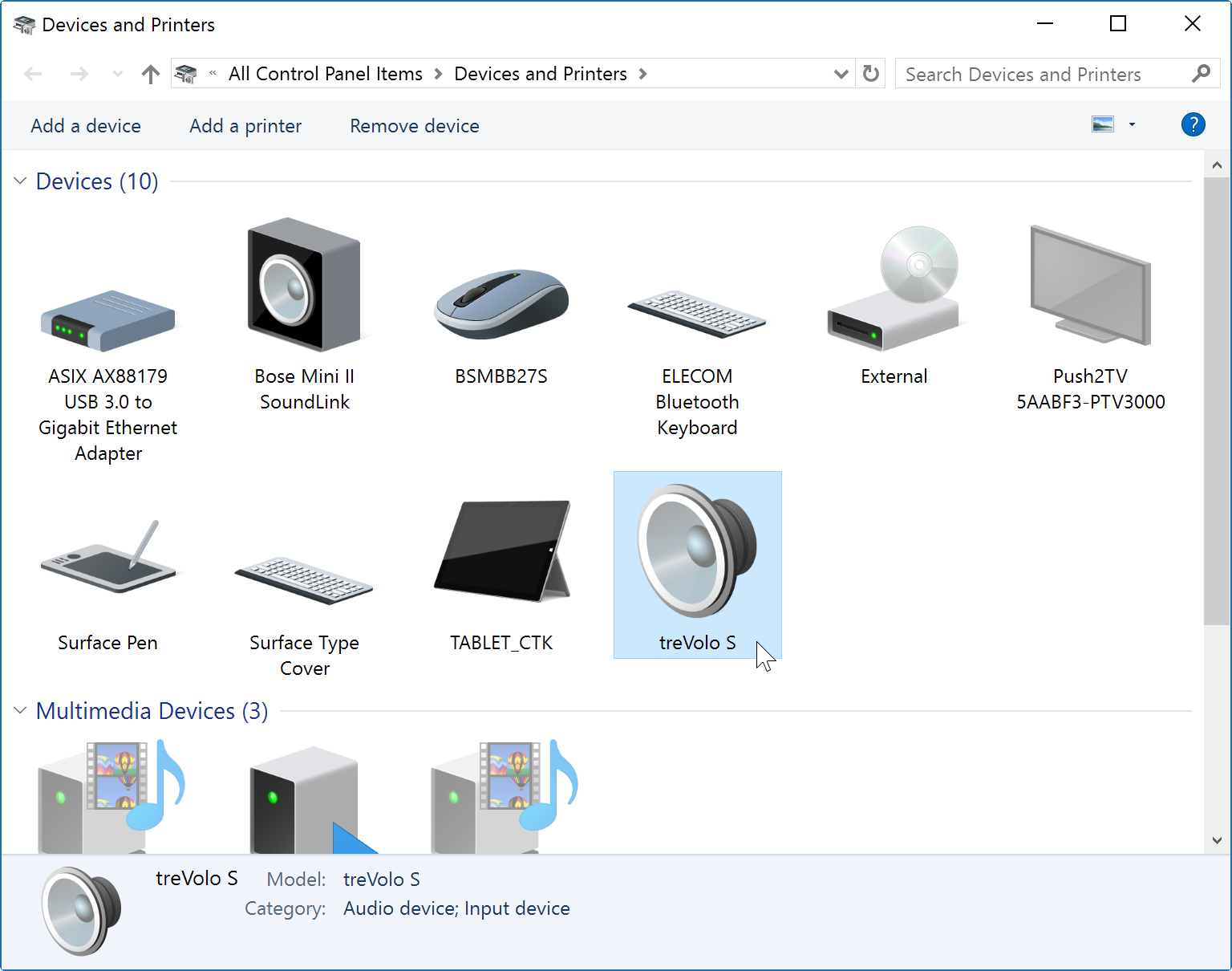
Task: Select the Surface Type Cover keyboard icon
Action: point(304,580)
